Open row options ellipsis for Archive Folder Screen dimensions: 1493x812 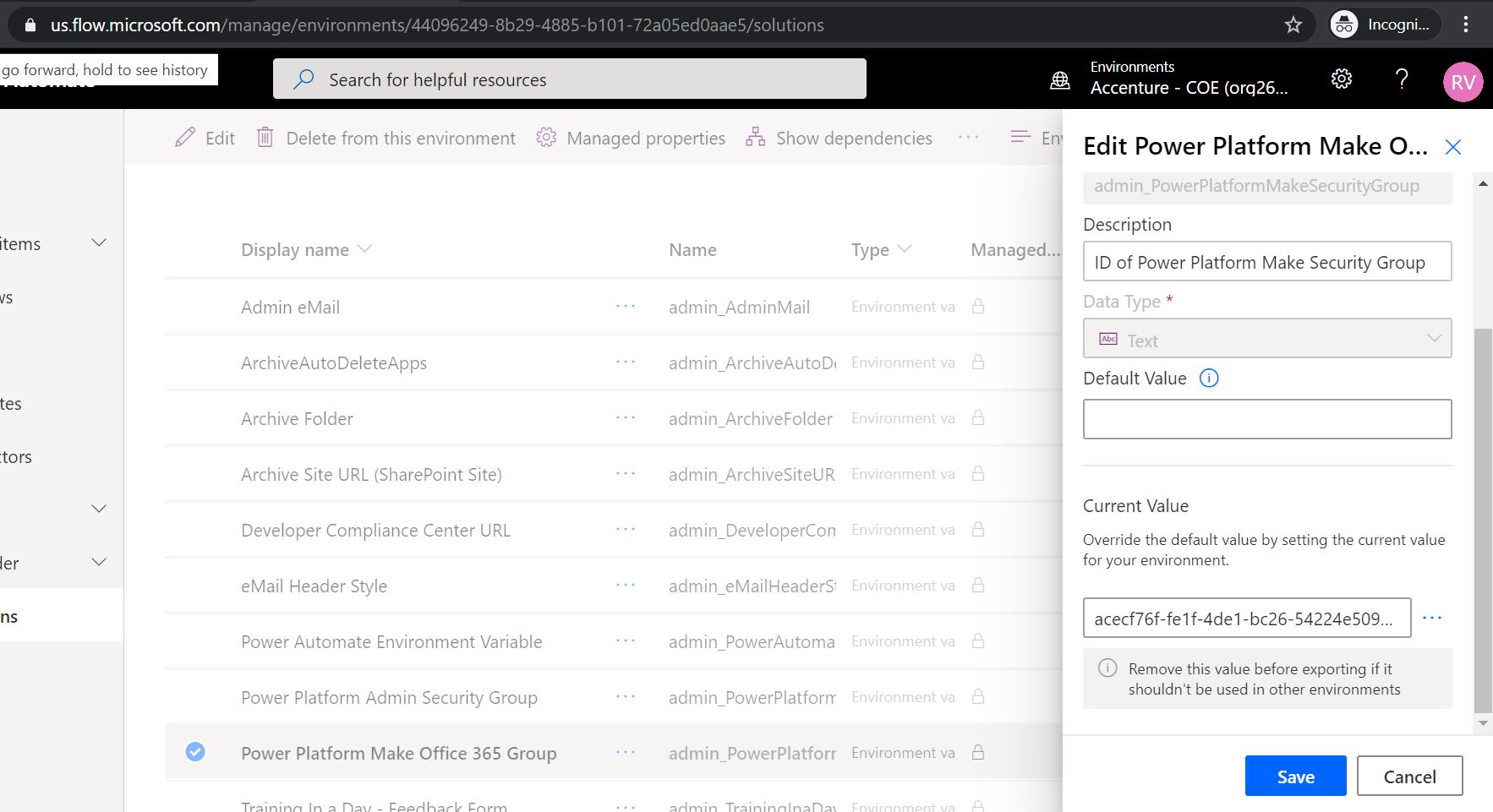coord(626,417)
